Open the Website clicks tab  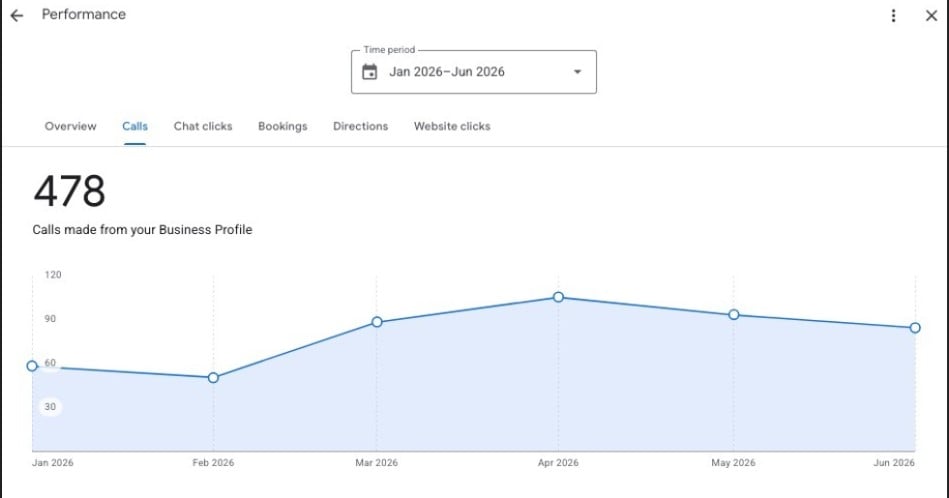[452, 126]
